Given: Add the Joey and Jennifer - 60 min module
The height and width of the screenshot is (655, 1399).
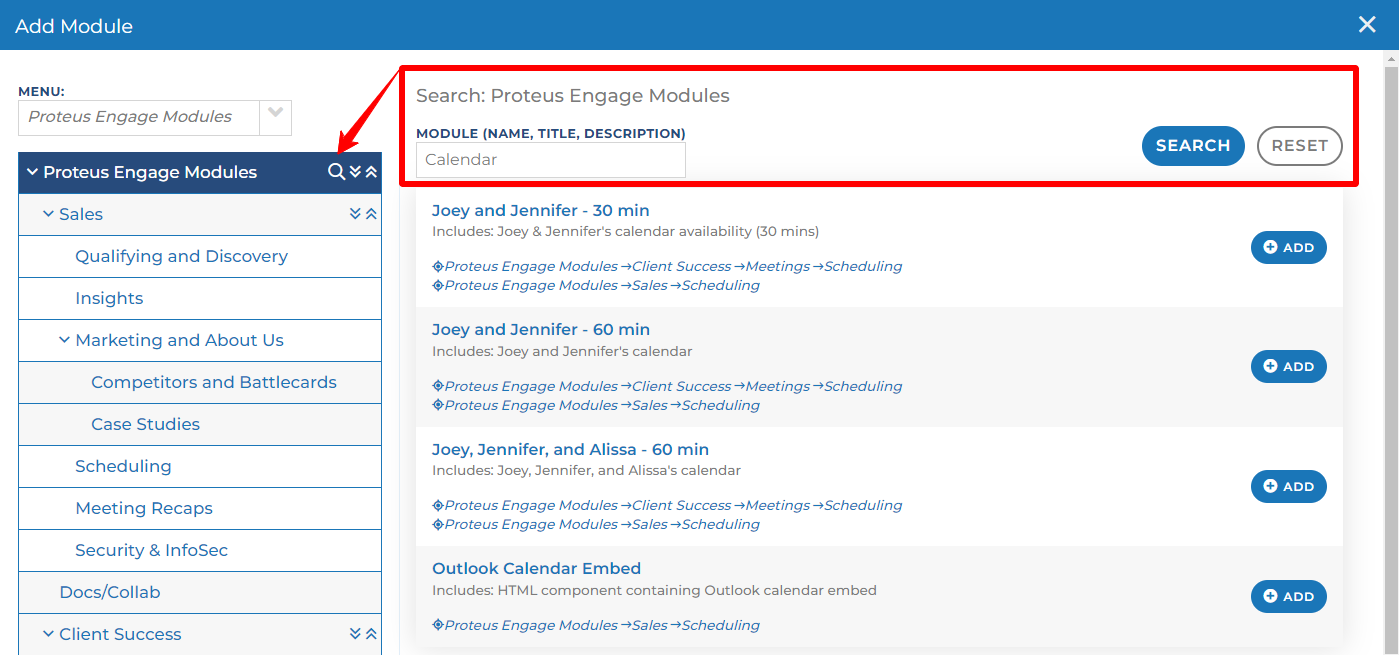Looking at the screenshot, I should pyautogui.click(x=1289, y=367).
